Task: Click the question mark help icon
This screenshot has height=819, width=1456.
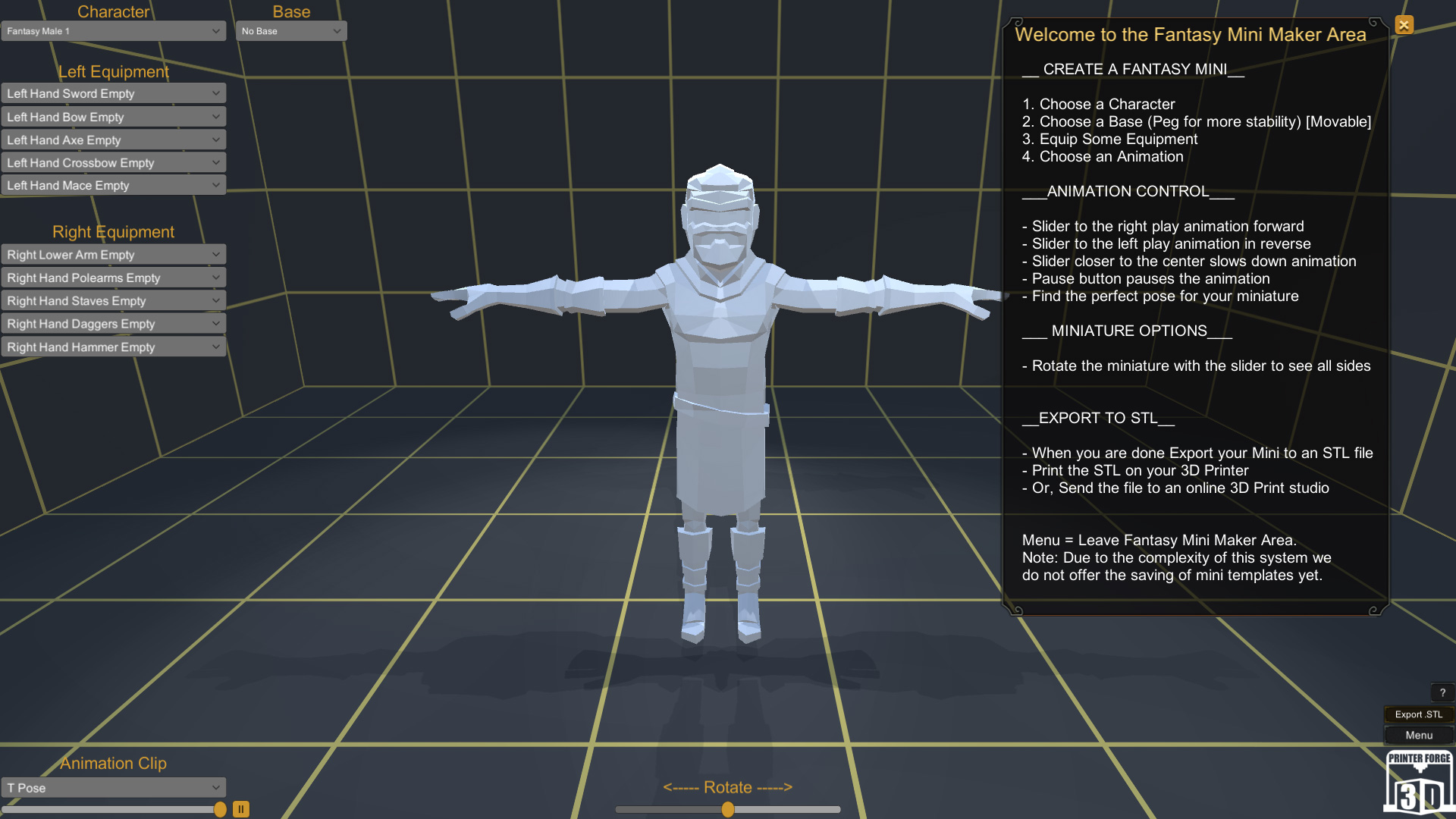Action: pyautogui.click(x=1443, y=692)
